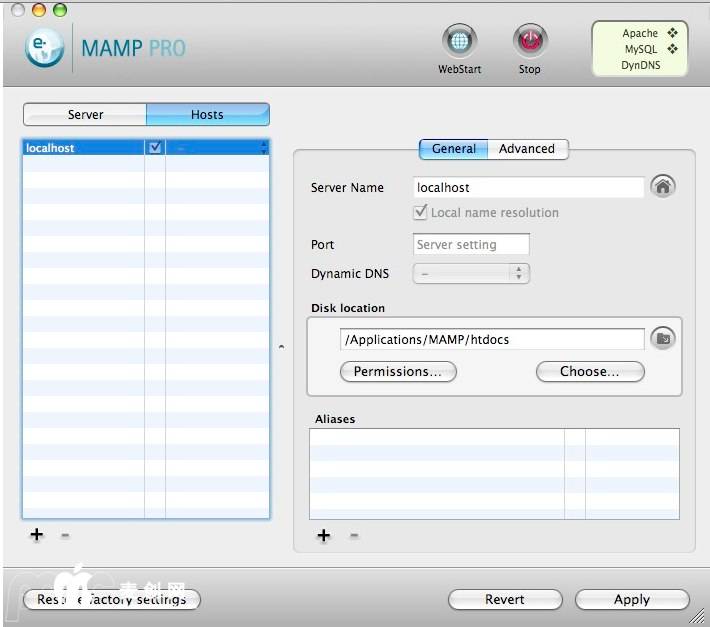Click the green zoom window button
710x627 pixels.
pyautogui.click(x=60, y=10)
